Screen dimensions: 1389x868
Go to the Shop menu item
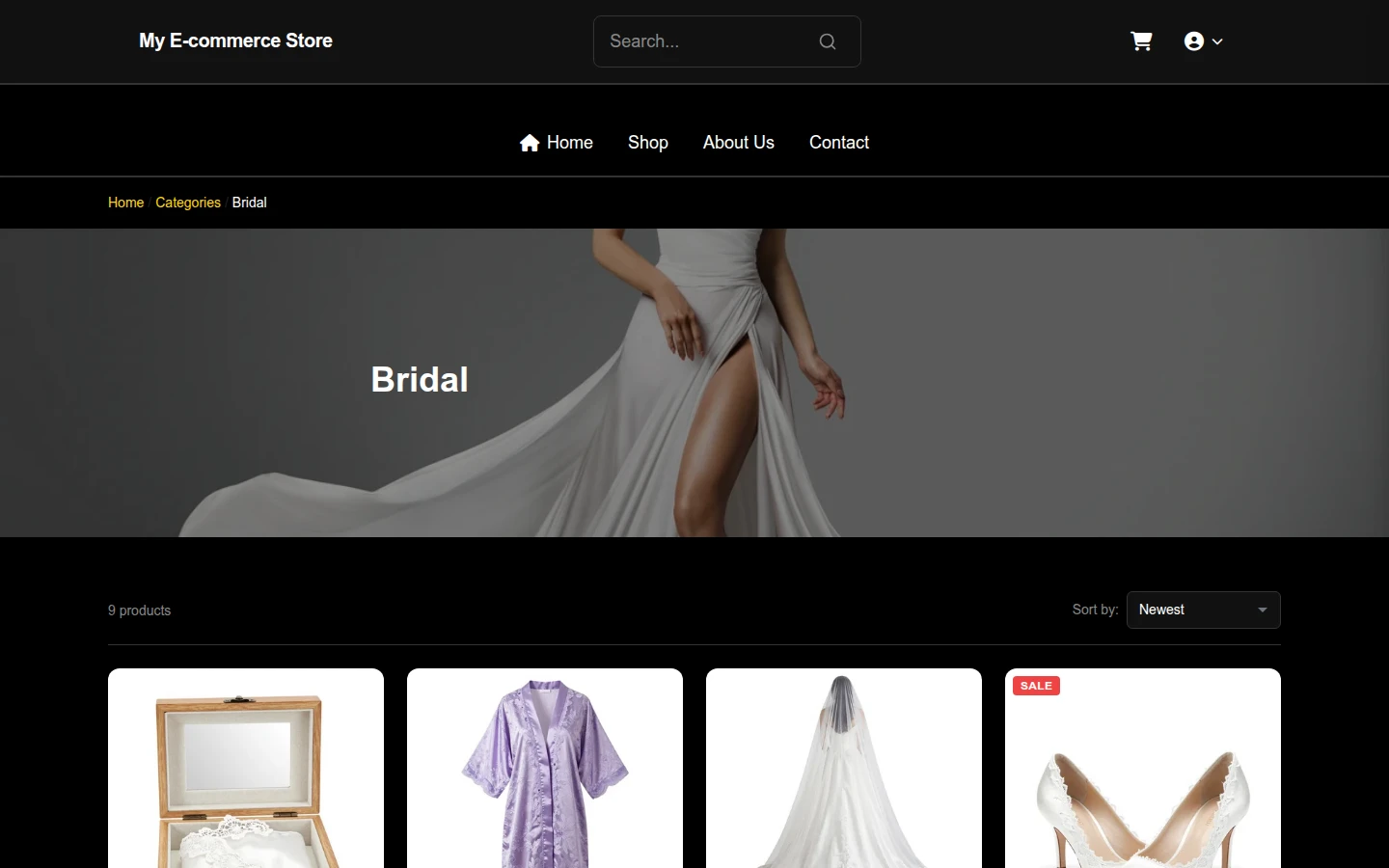[x=648, y=143]
